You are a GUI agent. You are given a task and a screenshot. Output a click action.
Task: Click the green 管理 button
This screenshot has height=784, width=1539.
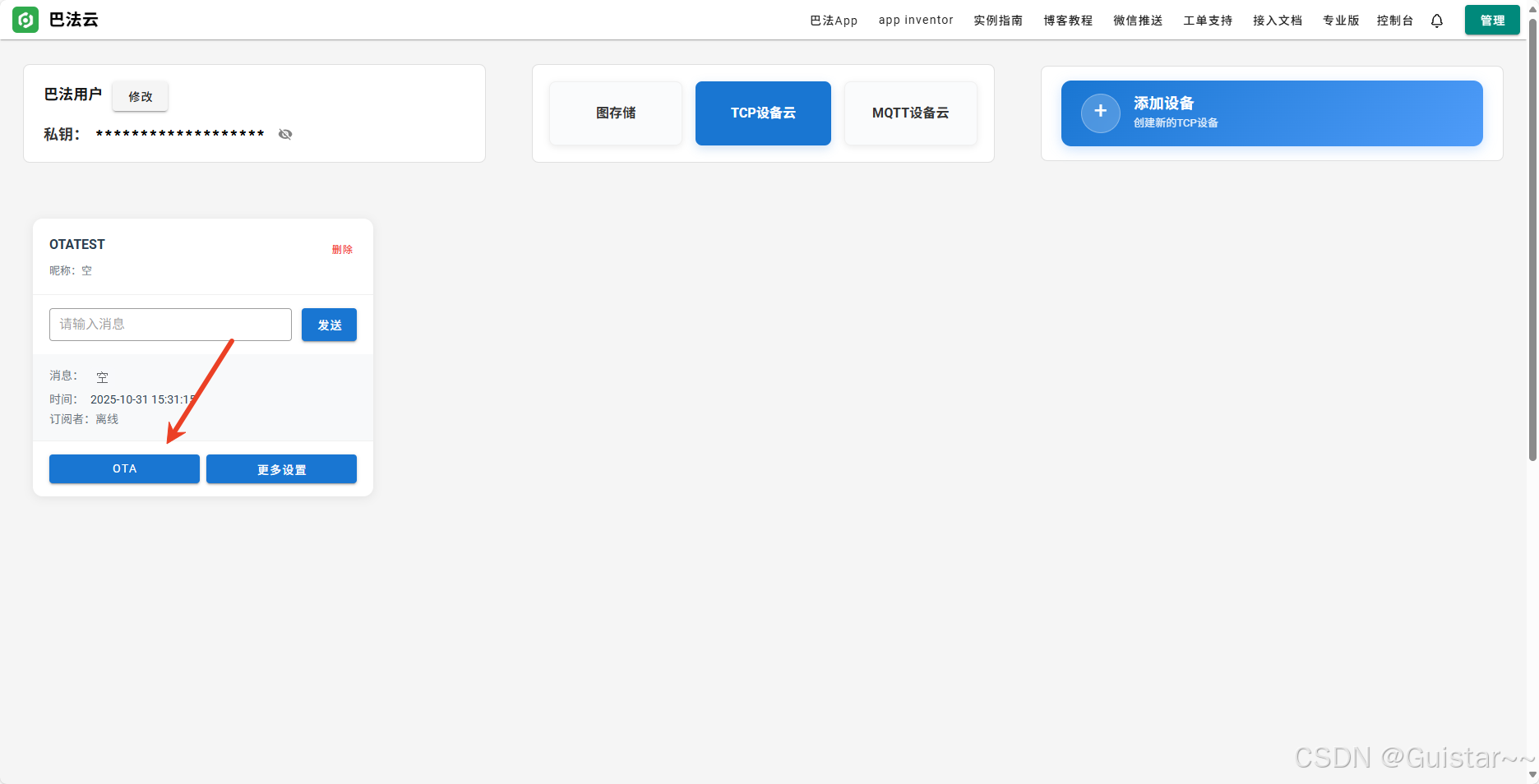1492,21
